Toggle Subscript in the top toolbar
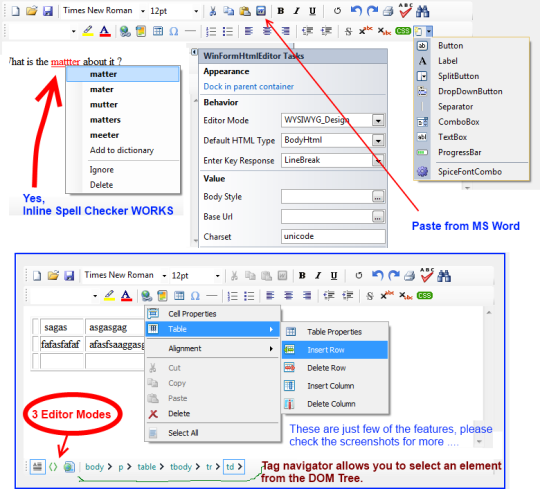Image resolution: width=540 pixels, height=489 pixels. pyautogui.click(x=384, y=31)
